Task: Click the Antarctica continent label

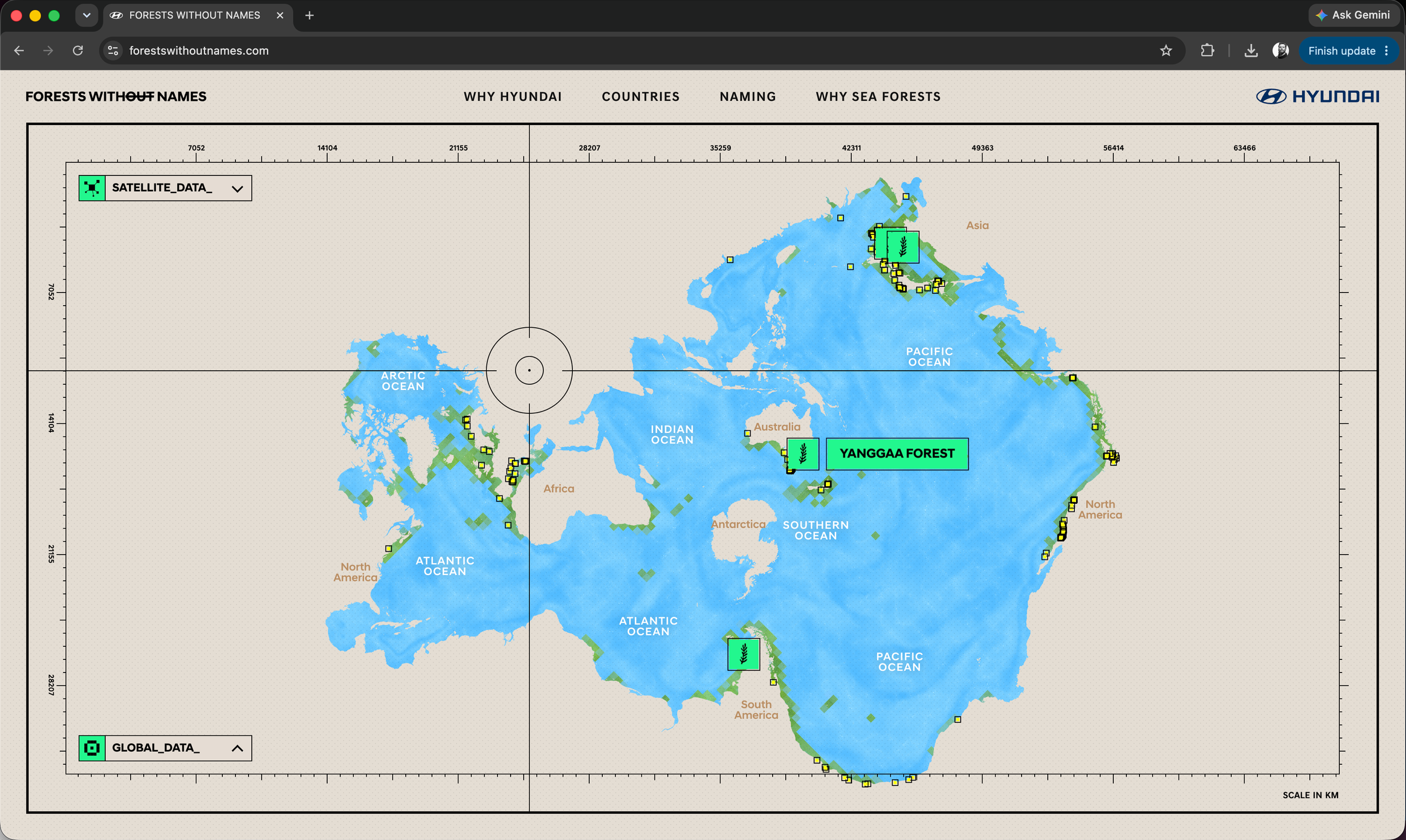Action: pyautogui.click(x=739, y=524)
